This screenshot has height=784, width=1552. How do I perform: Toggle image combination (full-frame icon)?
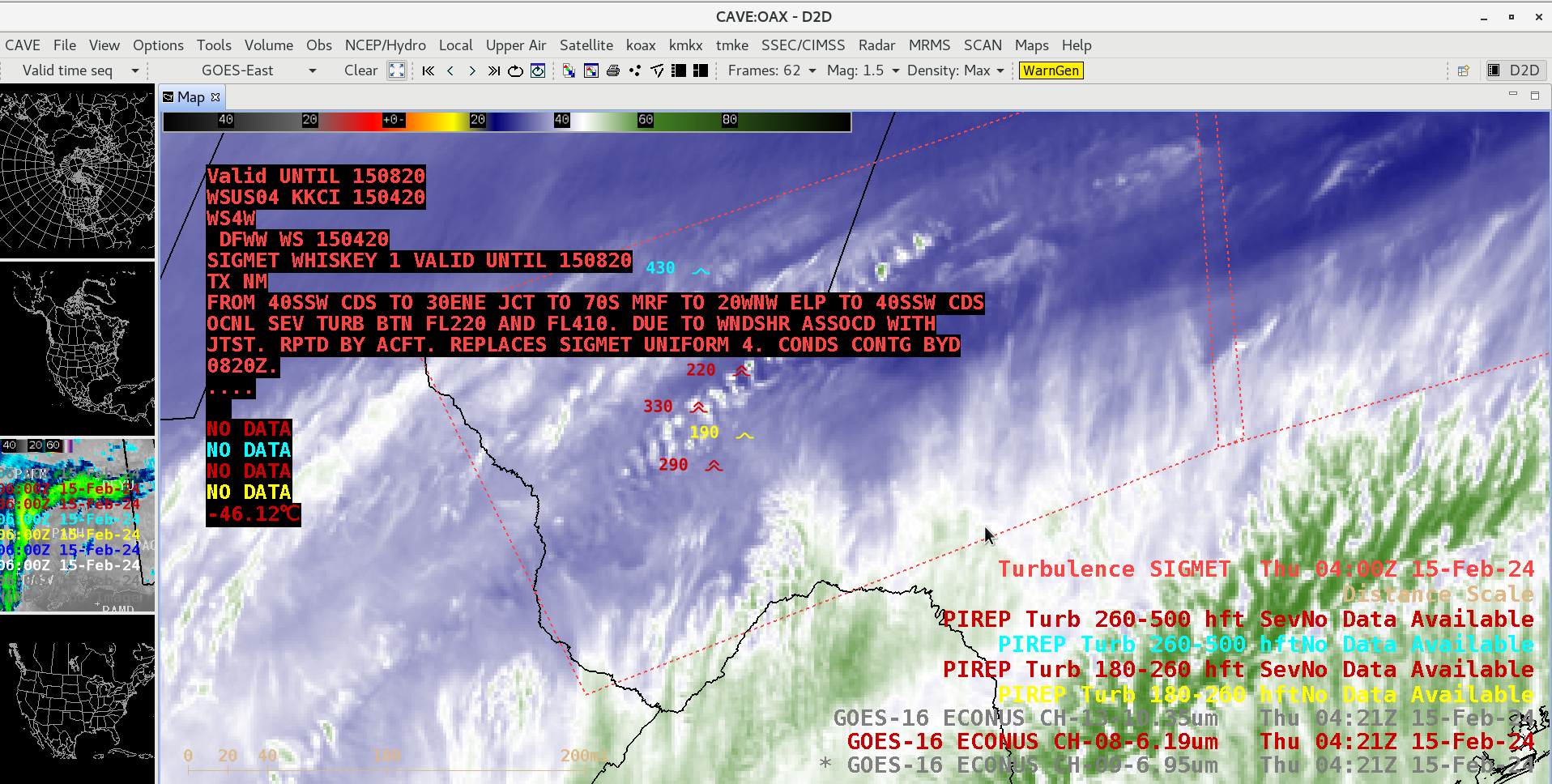[x=396, y=70]
